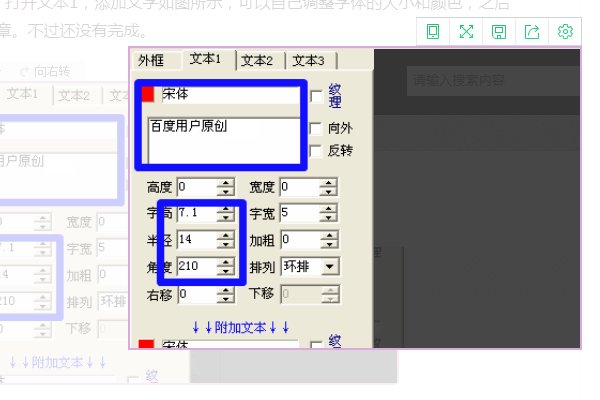This screenshot has height=400, width=600.
Task: Increase 字宽 with up arrow
Action: 329,209
